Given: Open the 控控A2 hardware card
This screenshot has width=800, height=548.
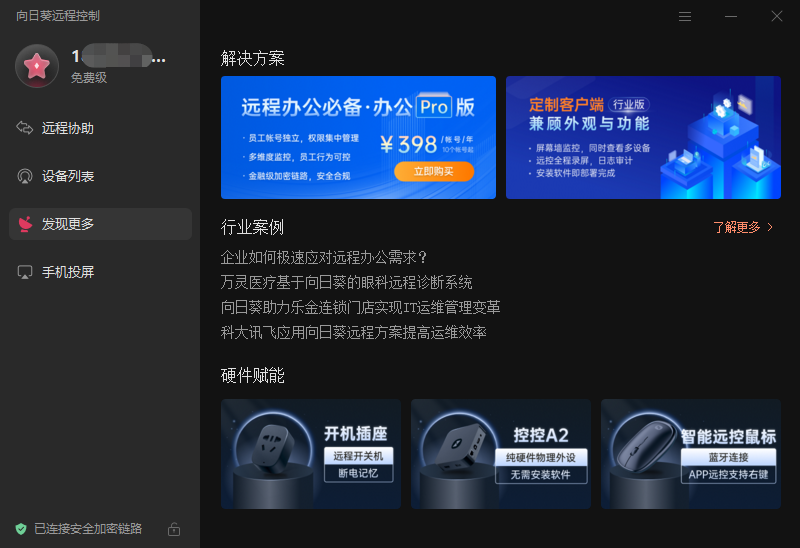Looking at the screenshot, I should (501, 454).
